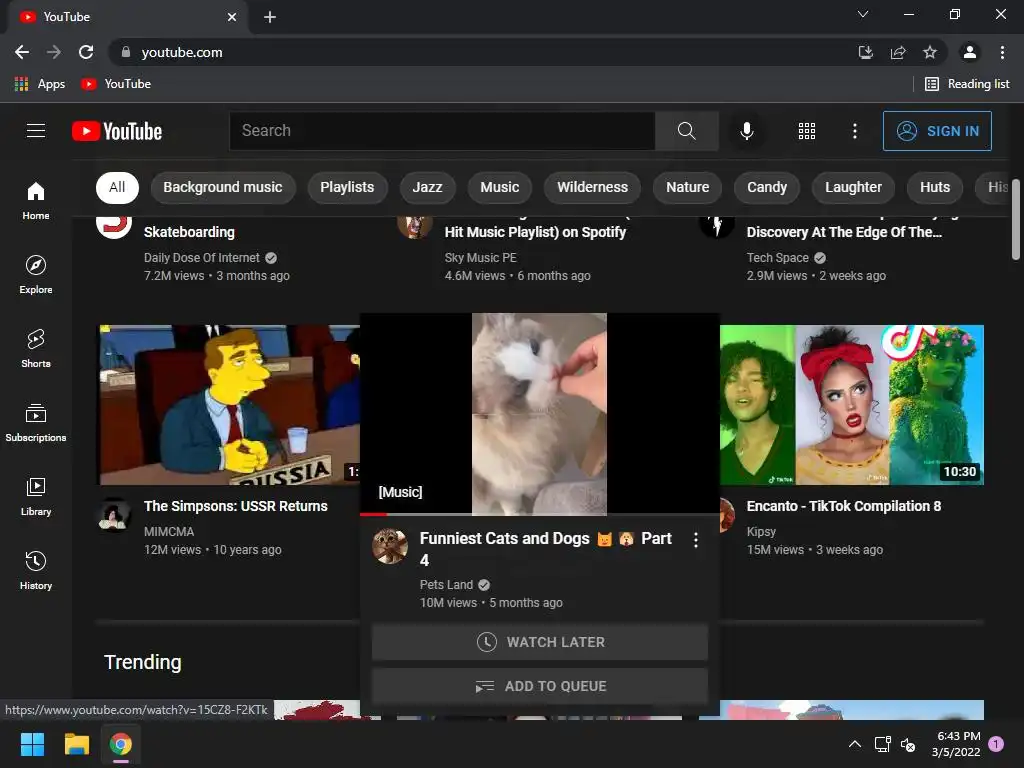Open Chrome's three-dot menu
Image resolution: width=1024 pixels, height=768 pixels.
click(1002, 52)
